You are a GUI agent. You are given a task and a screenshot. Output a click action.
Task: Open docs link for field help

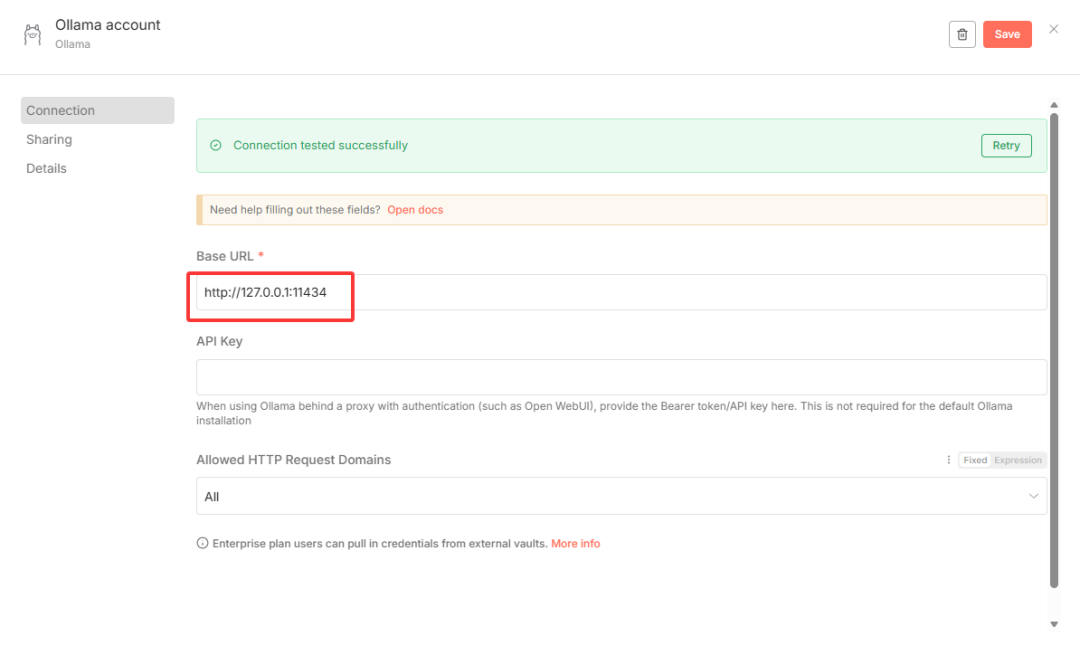coord(415,210)
